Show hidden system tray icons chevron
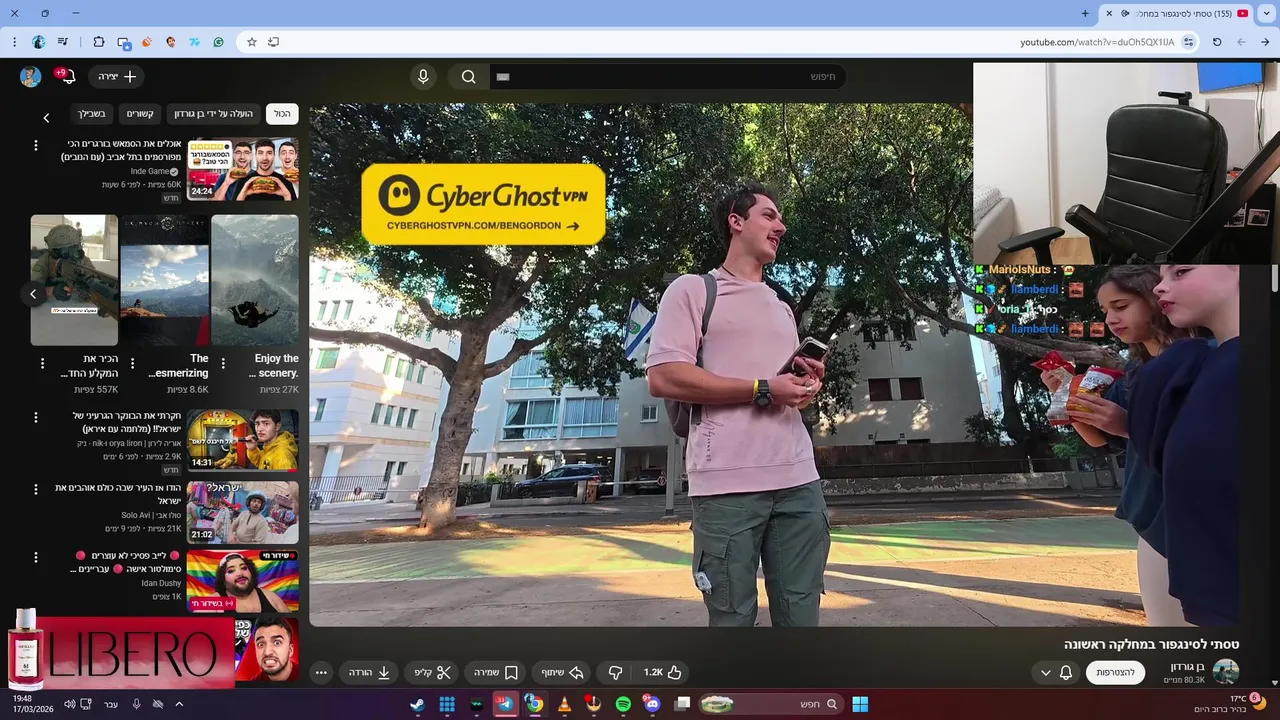 coord(179,704)
